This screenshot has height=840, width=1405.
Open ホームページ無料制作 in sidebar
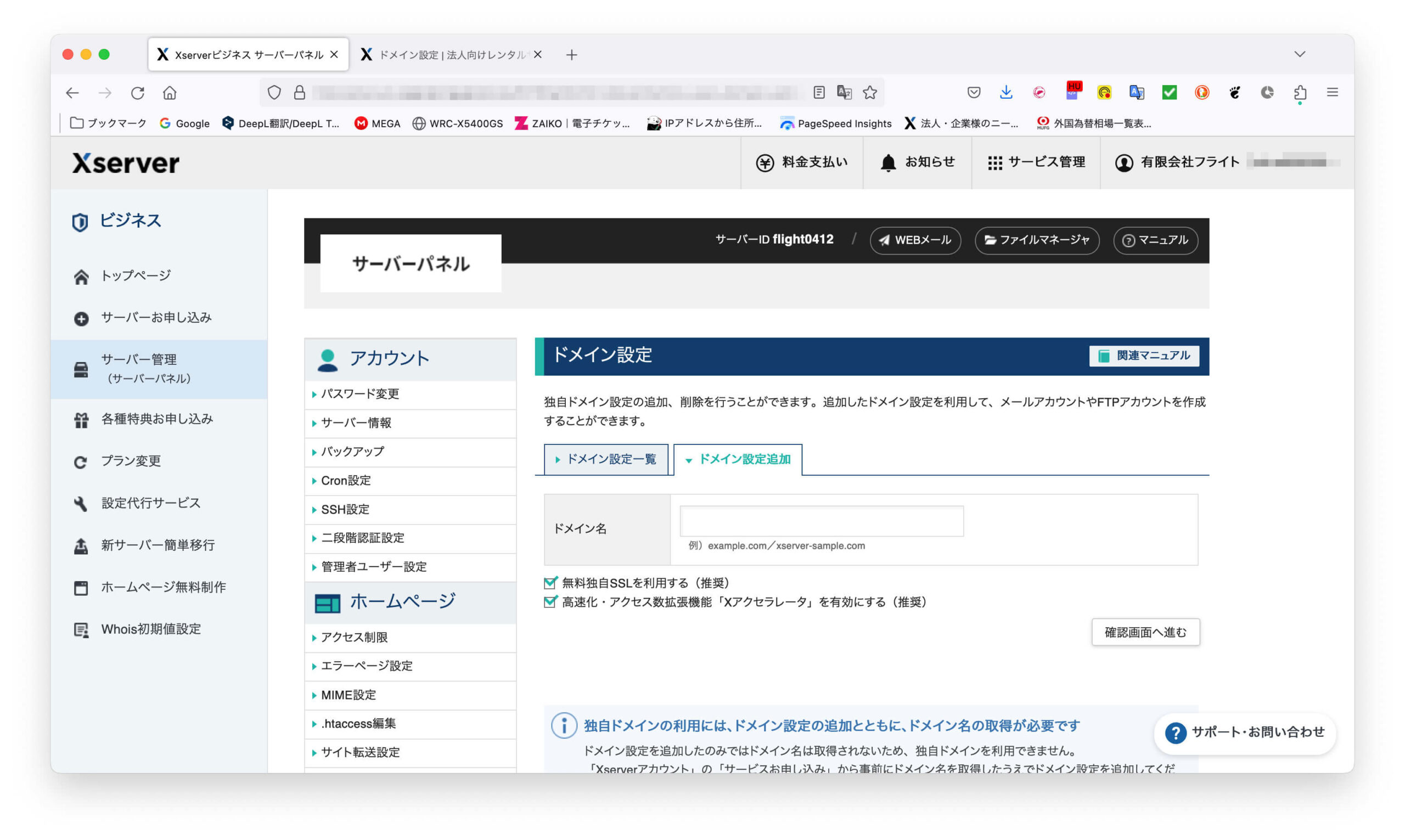point(159,587)
